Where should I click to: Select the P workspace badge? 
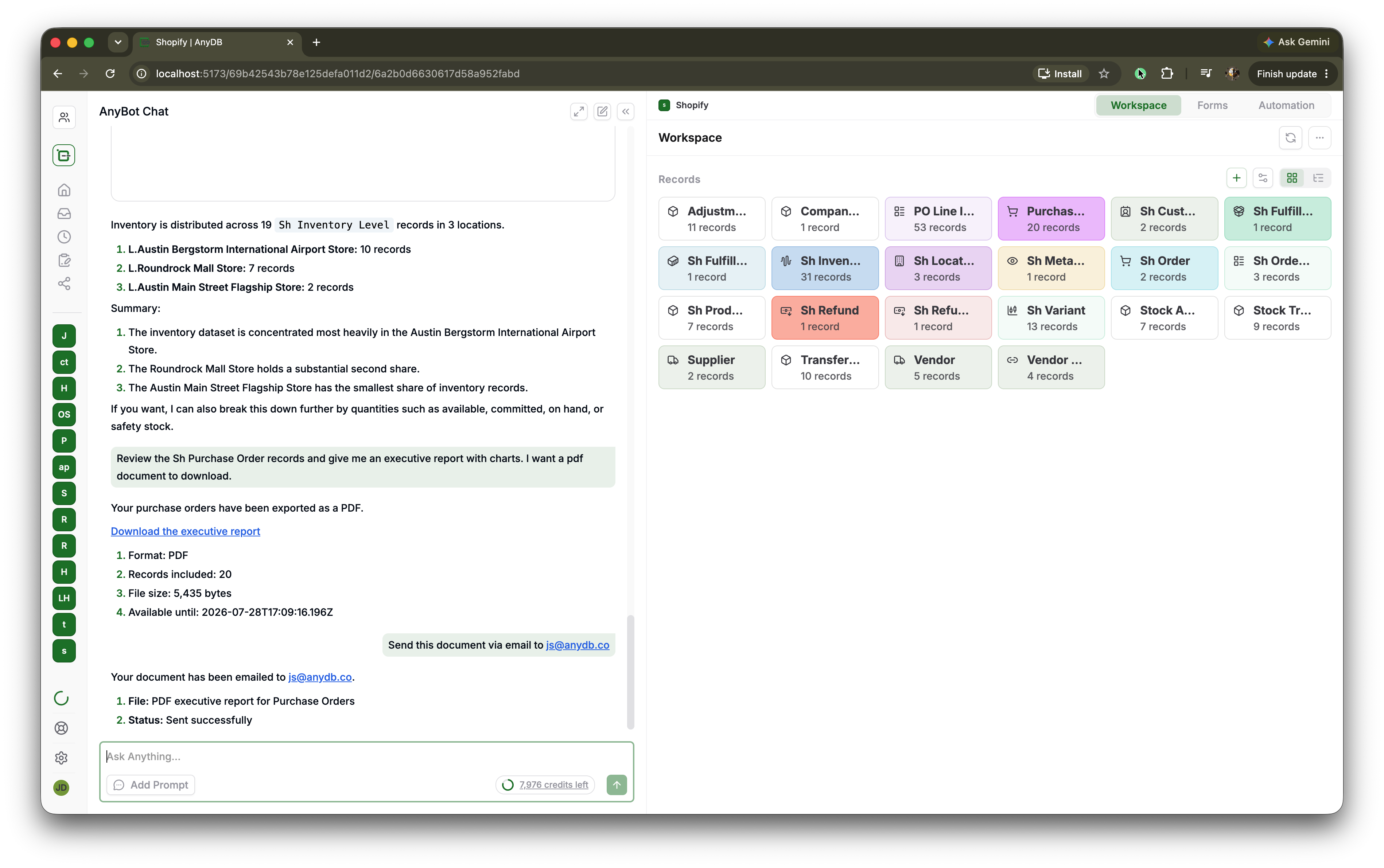[64, 441]
